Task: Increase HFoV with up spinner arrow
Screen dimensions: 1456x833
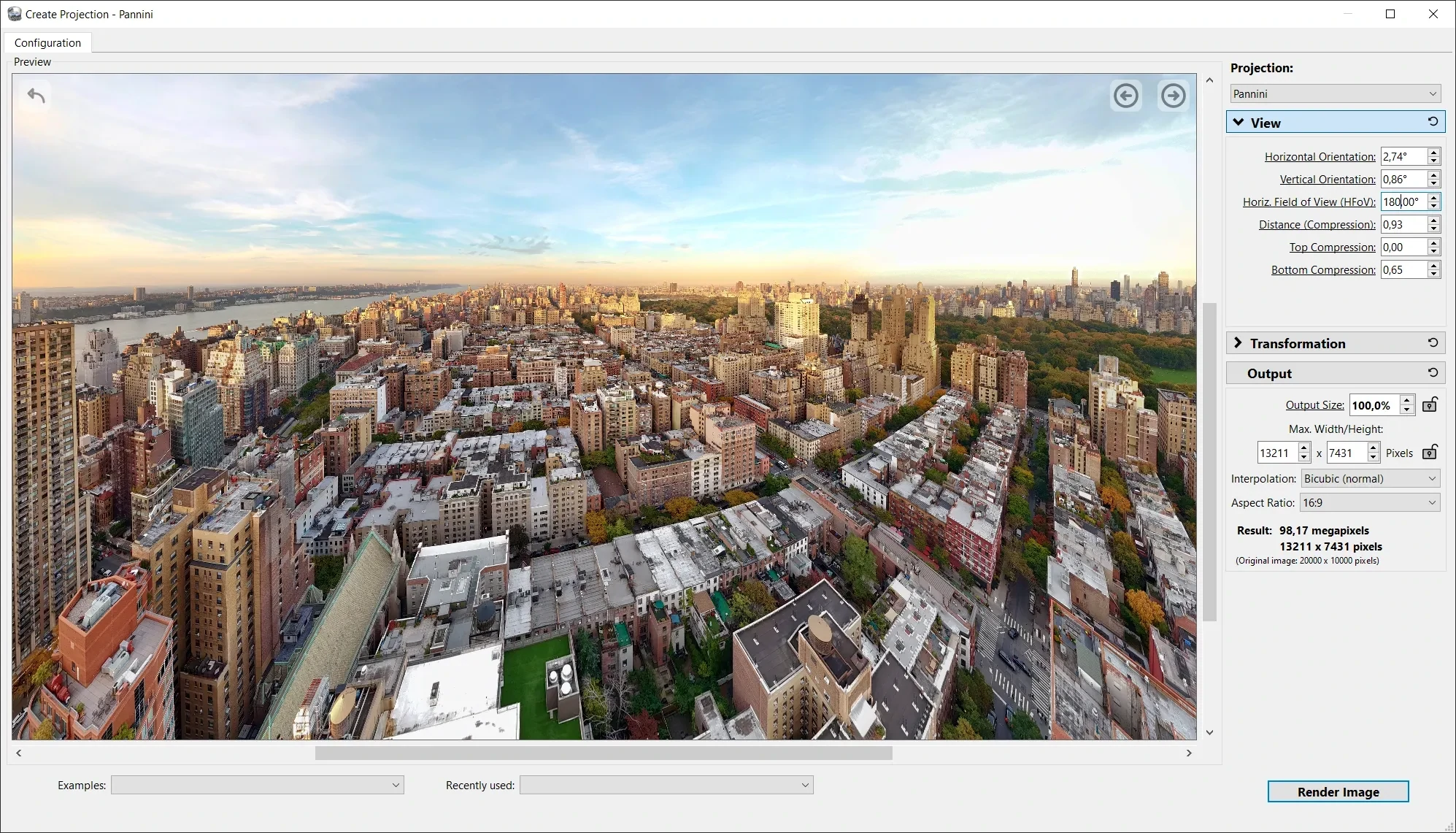Action: [1433, 197]
